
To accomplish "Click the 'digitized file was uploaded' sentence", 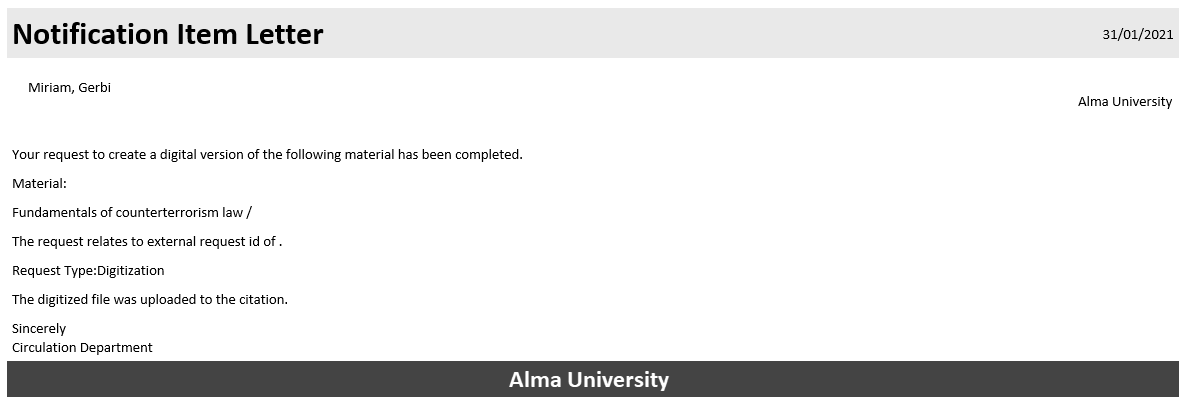I will click(150, 300).
